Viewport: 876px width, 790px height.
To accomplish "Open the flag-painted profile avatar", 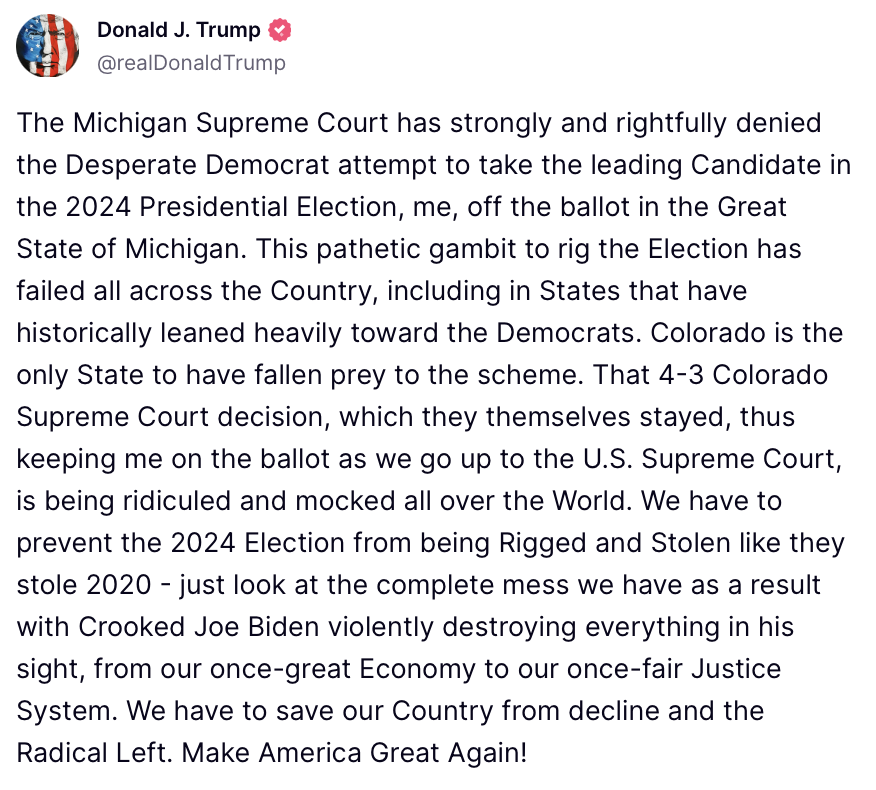I will point(47,46).
